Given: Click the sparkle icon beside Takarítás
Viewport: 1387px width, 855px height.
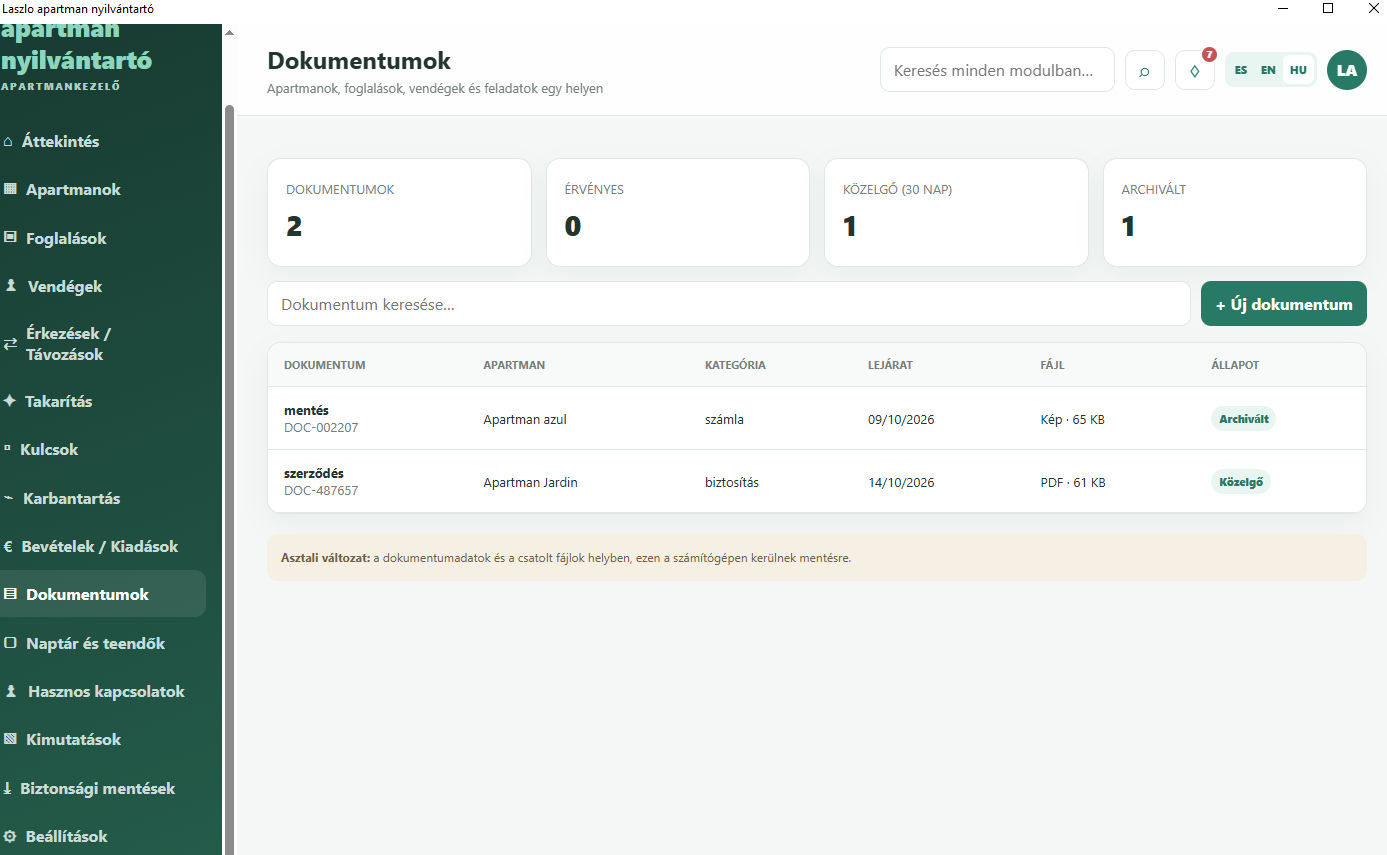Looking at the screenshot, I should [x=10, y=401].
